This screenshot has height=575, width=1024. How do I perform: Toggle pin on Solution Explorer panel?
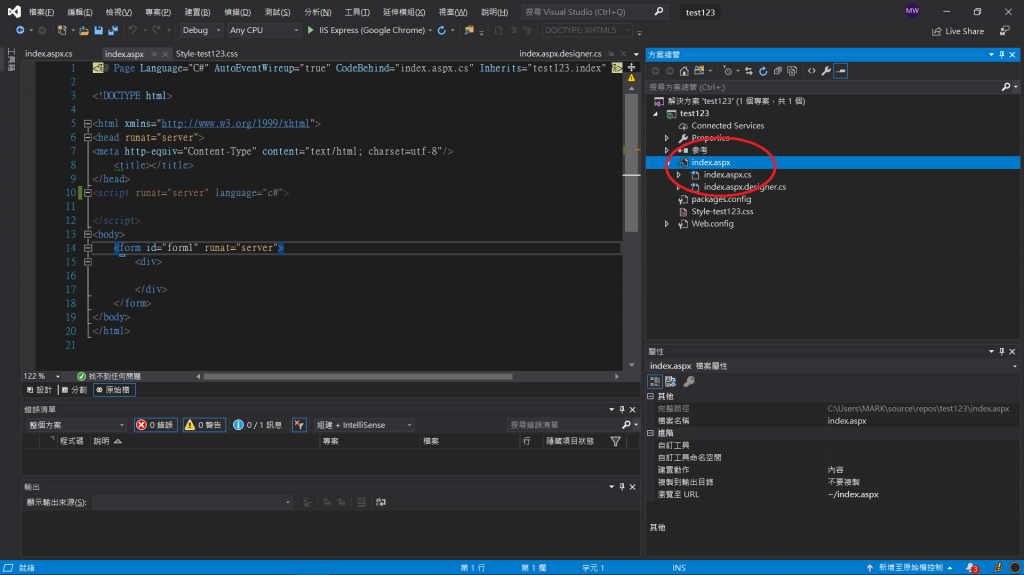pyautogui.click(x=1002, y=54)
